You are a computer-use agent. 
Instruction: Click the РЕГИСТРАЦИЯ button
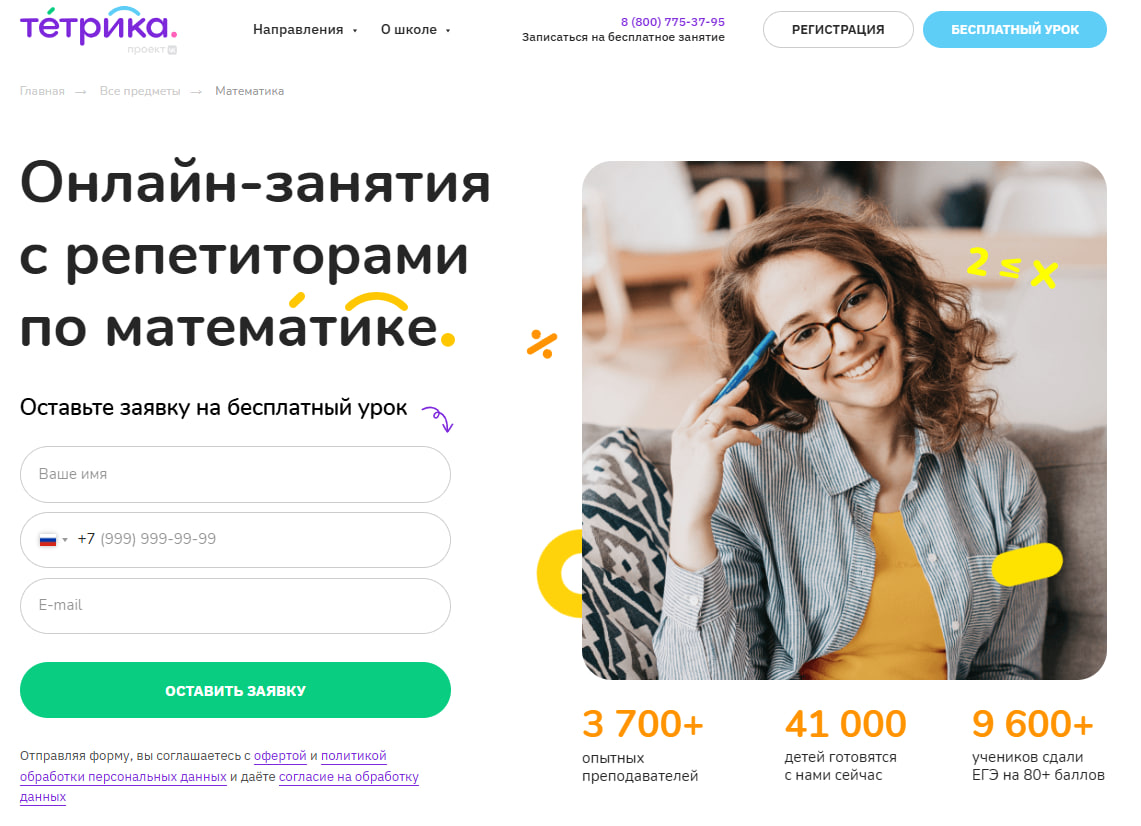tap(838, 30)
